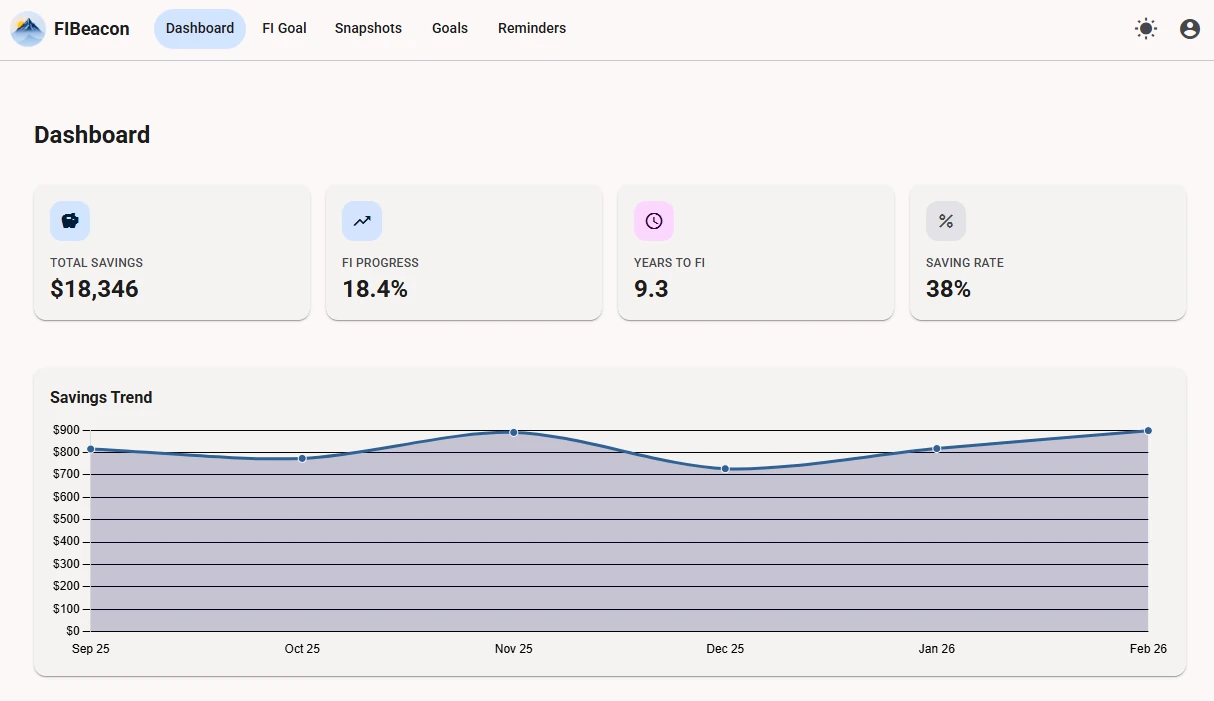Click the percent icon on Saving Rate card
Screen dimensions: 1214x701
(x=945, y=221)
